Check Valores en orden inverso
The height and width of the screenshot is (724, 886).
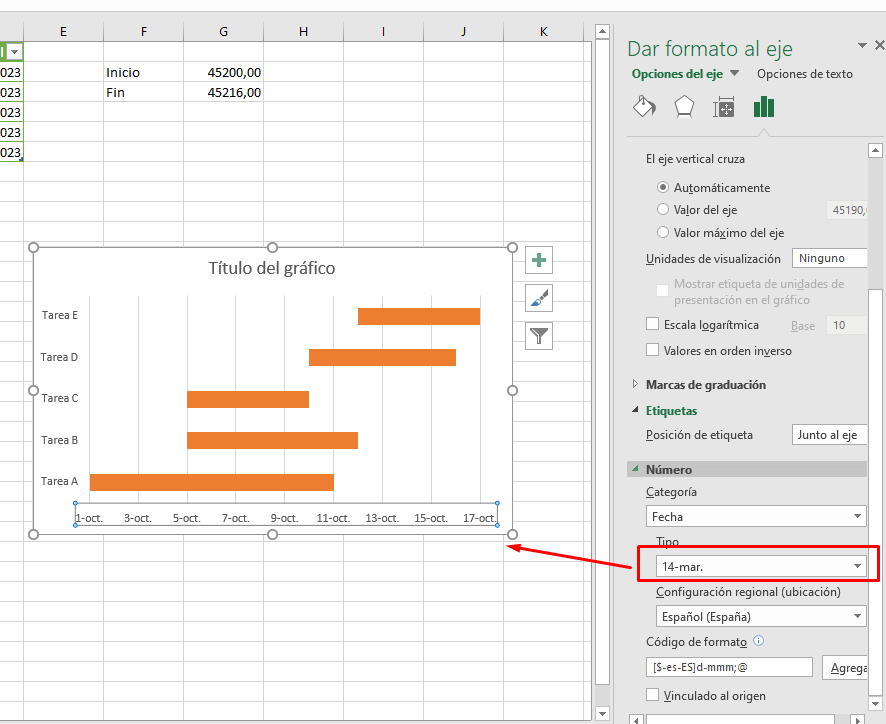653,350
